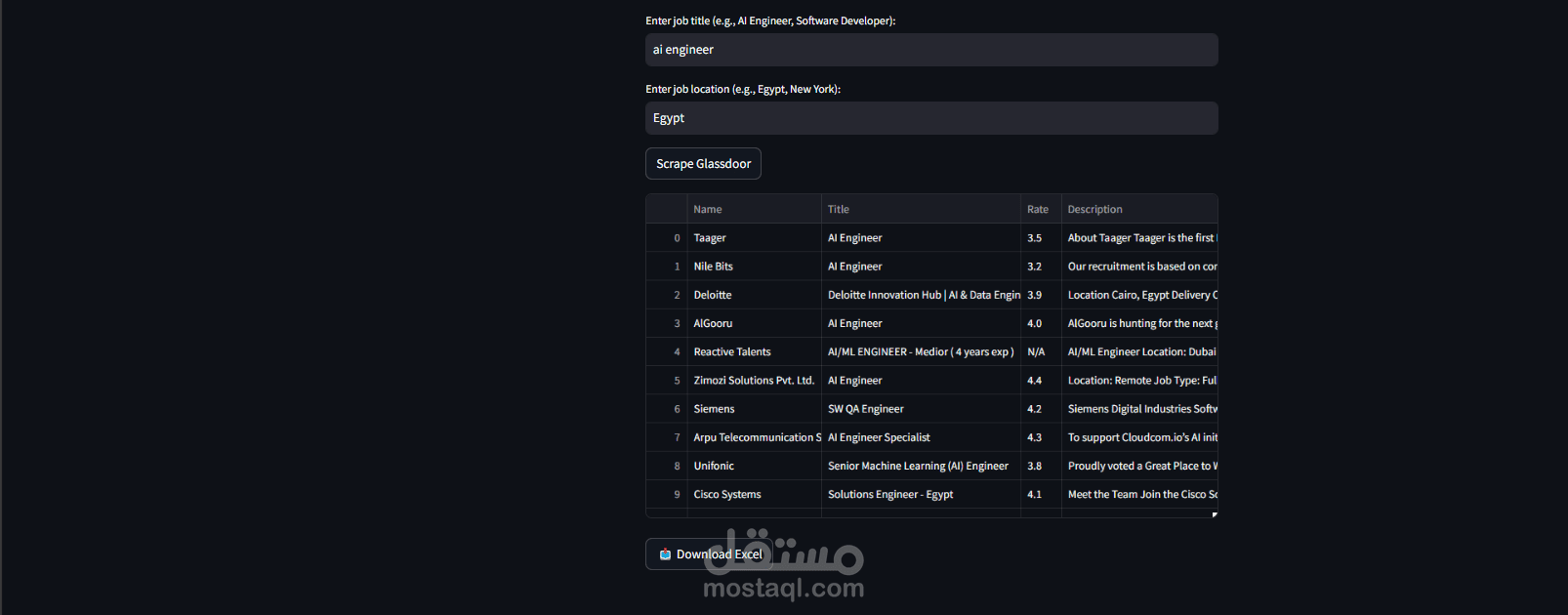Click the AI Engineer title in Taager row

click(x=921, y=238)
